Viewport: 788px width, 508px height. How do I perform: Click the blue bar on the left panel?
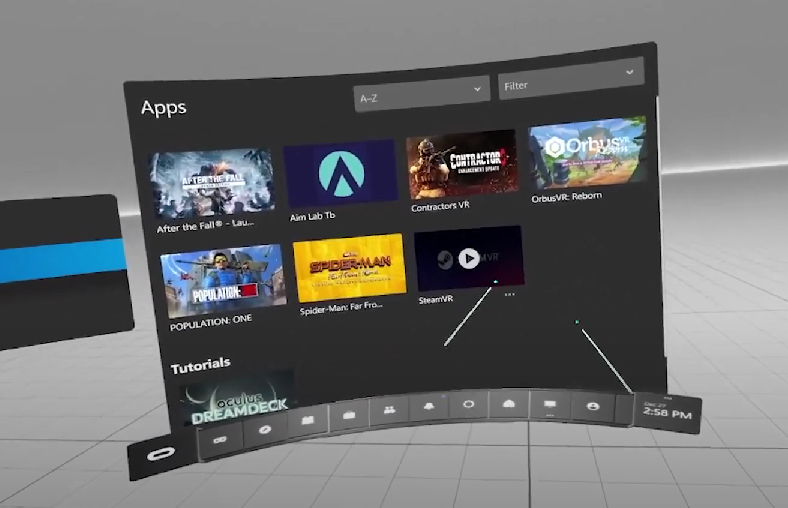pos(63,260)
